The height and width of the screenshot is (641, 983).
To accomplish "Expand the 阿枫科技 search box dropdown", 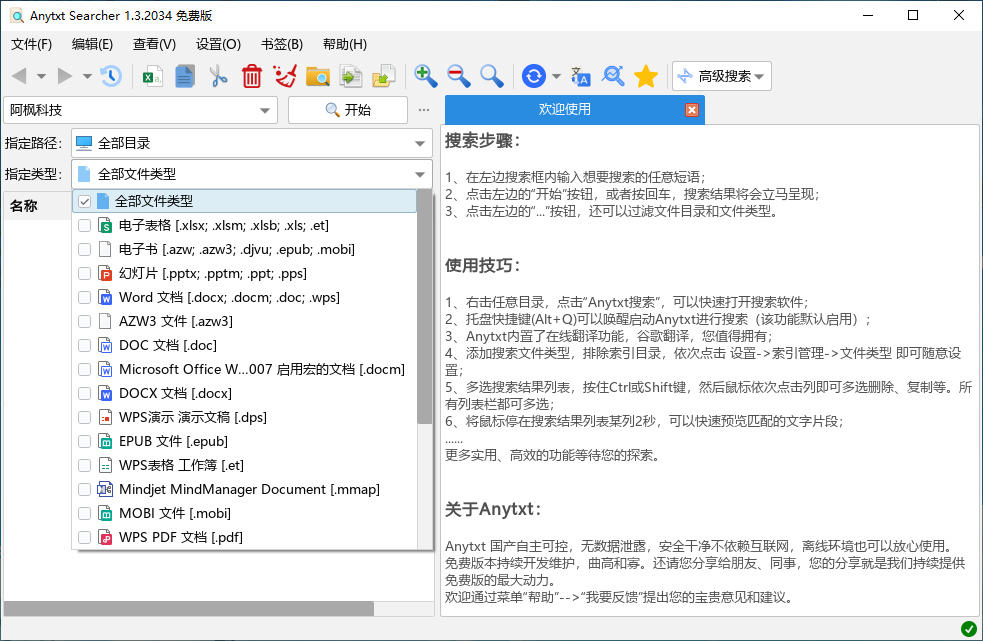I will pyautogui.click(x=265, y=111).
